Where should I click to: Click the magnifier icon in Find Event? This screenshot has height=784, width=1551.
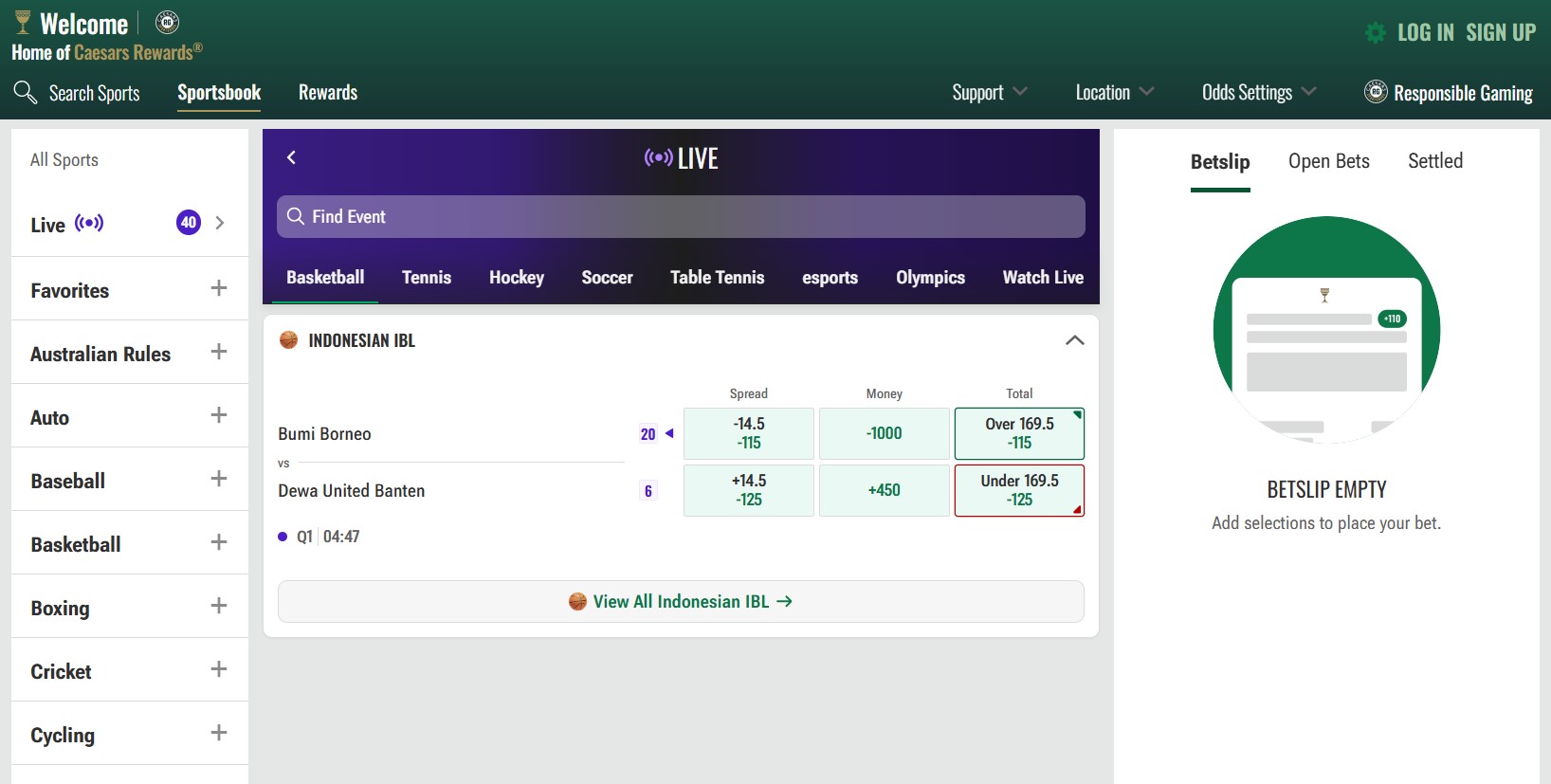[296, 216]
